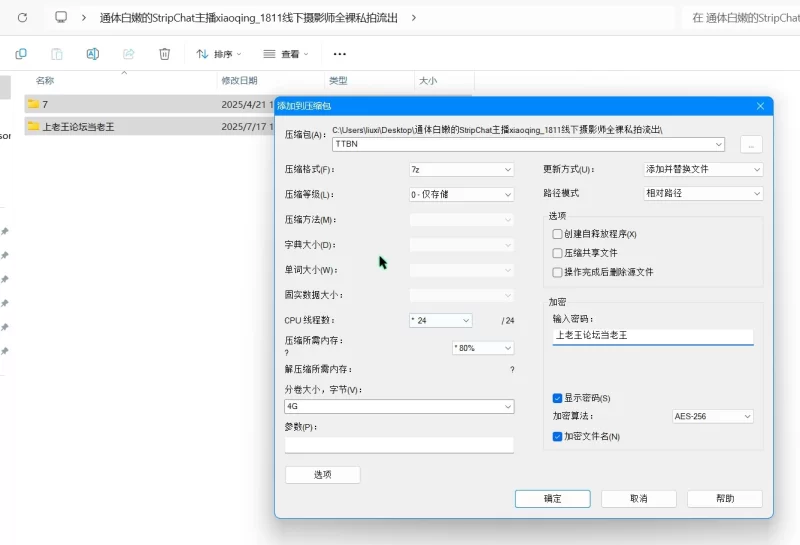Enable 压缩共享文件 checkbox

coord(557,253)
